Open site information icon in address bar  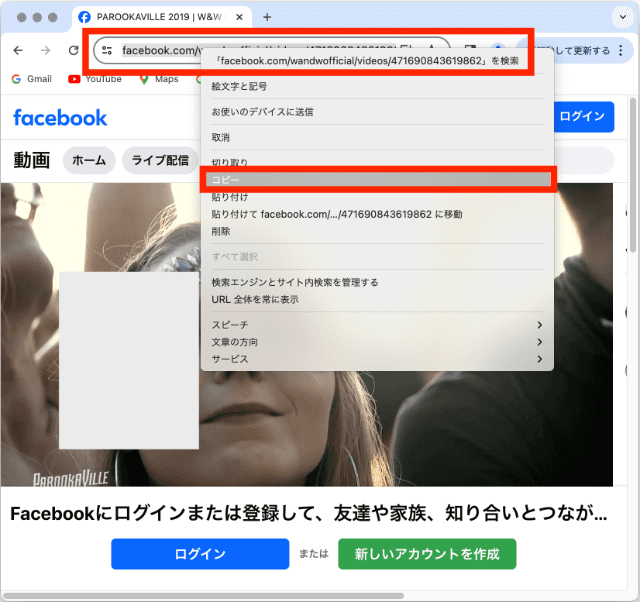coord(107,50)
